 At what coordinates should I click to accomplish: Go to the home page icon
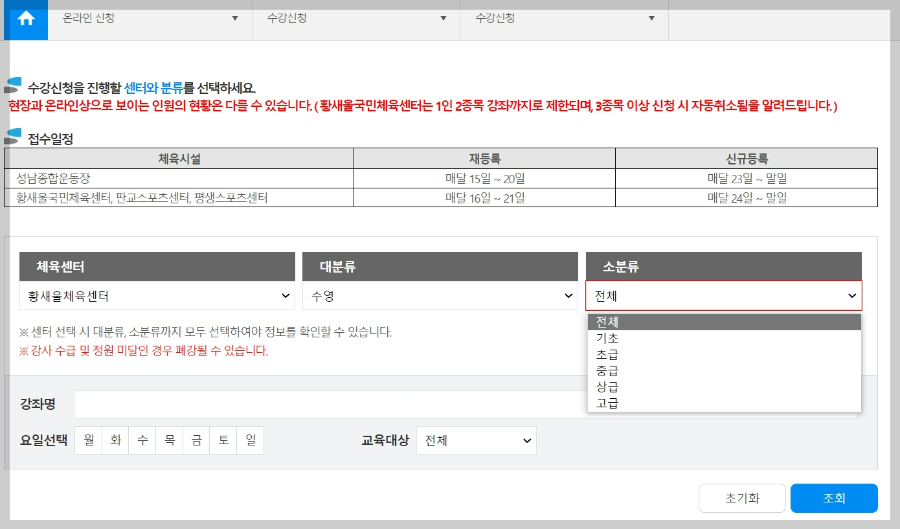tap(26, 19)
